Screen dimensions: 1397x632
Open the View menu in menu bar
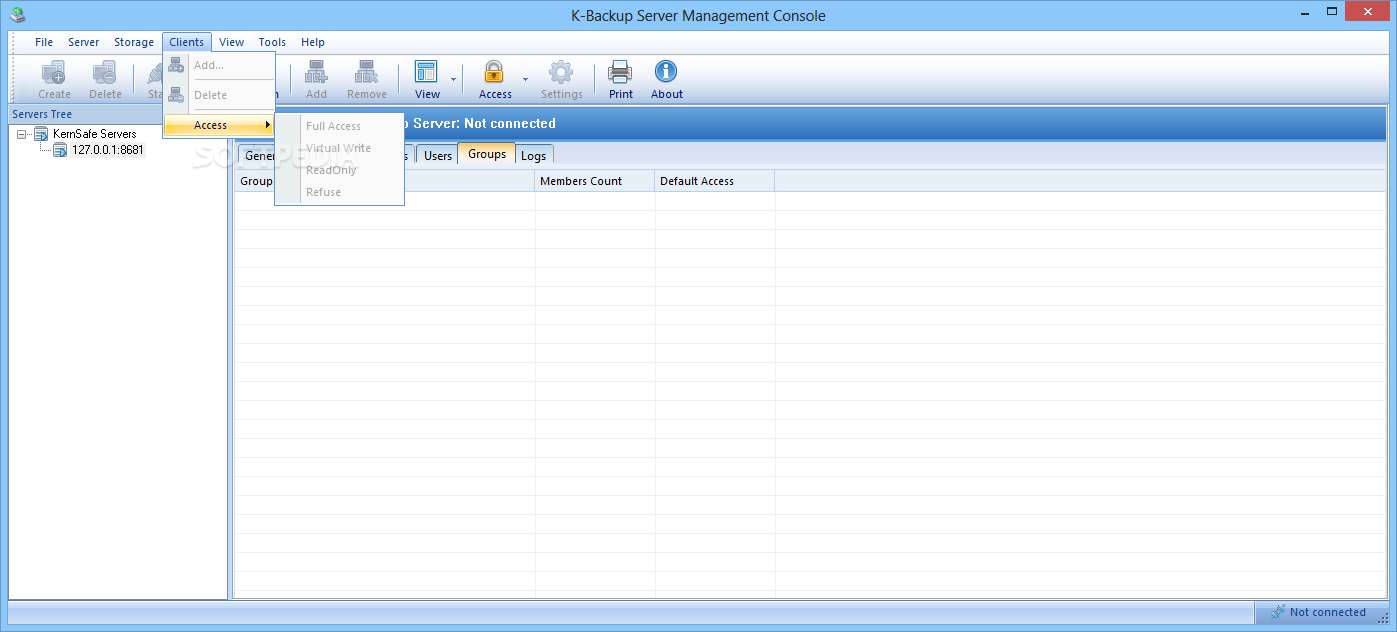click(x=232, y=42)
